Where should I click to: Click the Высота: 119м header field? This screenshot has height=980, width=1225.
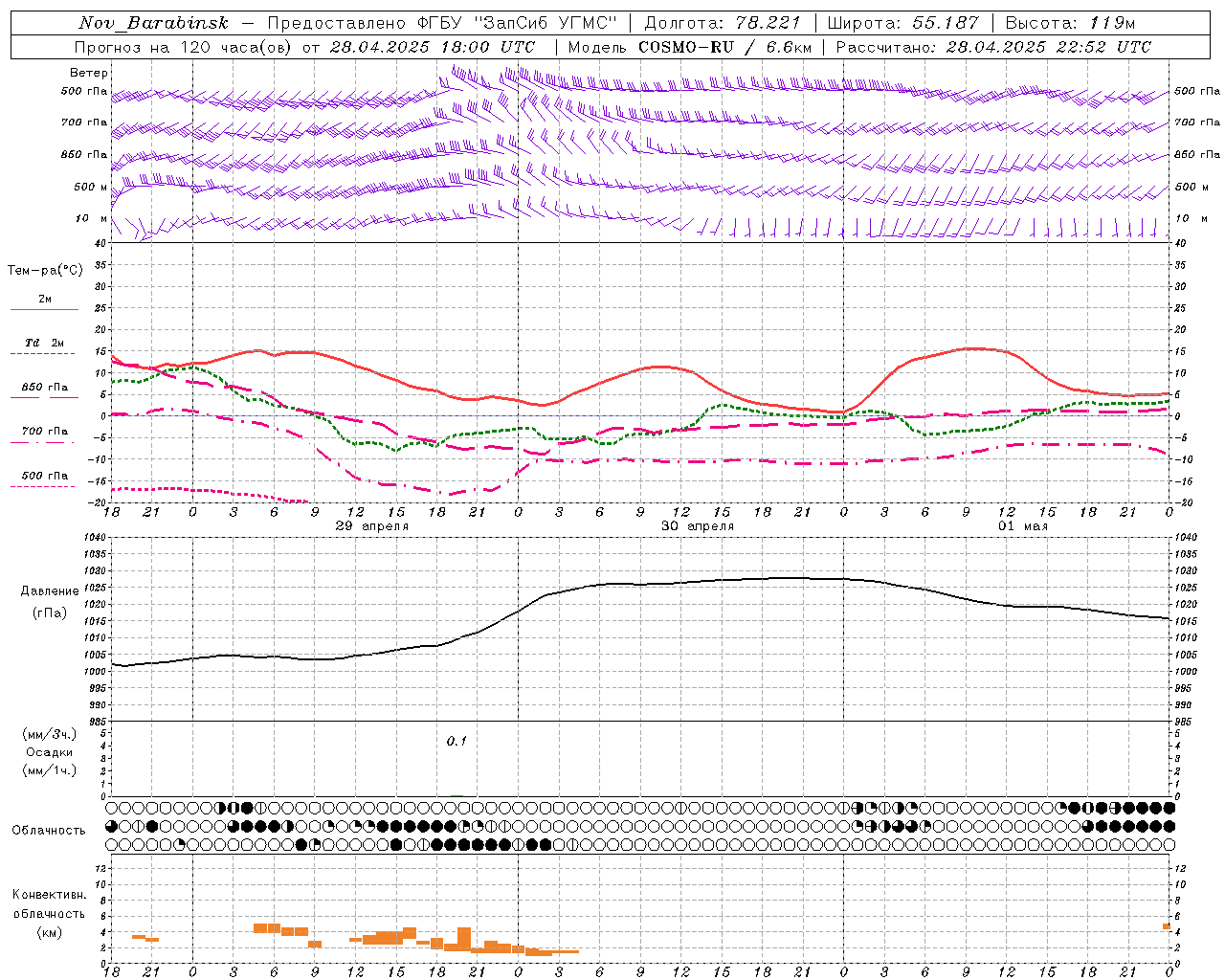pyautogui.click(x=1070, y=23)
